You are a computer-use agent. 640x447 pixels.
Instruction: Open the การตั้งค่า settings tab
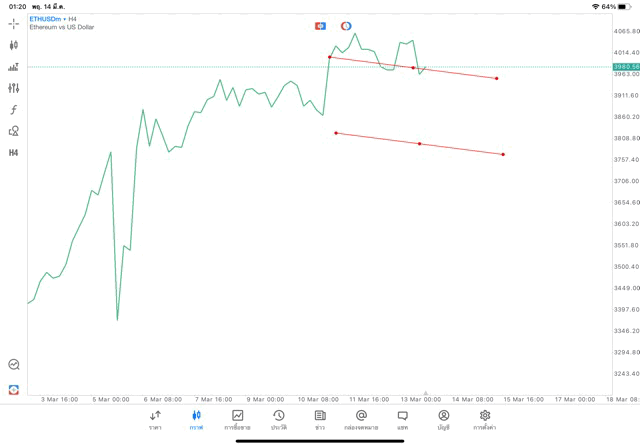pyautogui.click(x=485, y=419)
